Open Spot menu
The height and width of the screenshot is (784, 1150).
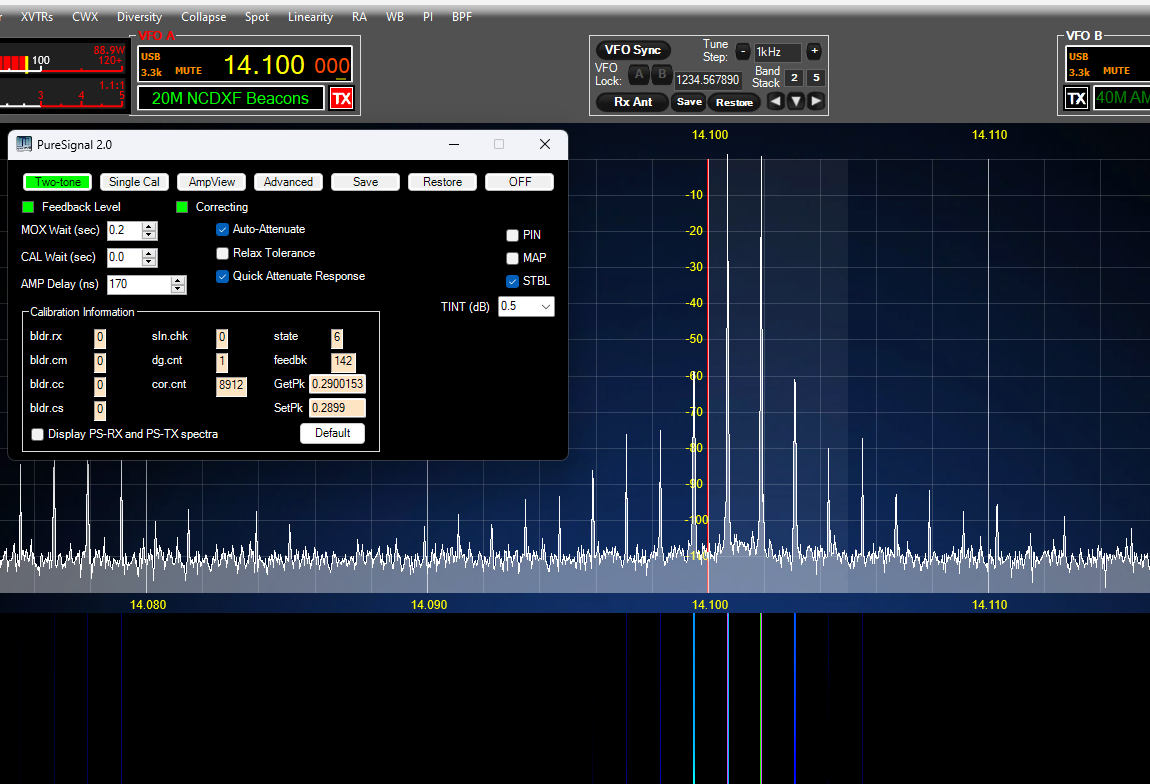coord(257,17)
